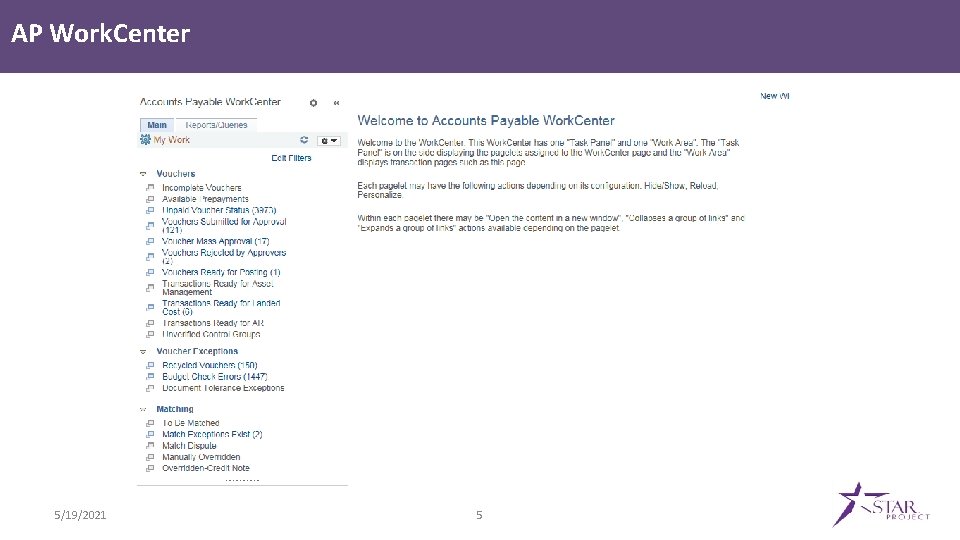Screen dimensions: 960x540
Task: Click new-window icon beside Incomplete Vouchers
Action: pyautogui.click(x=150, y=188)
